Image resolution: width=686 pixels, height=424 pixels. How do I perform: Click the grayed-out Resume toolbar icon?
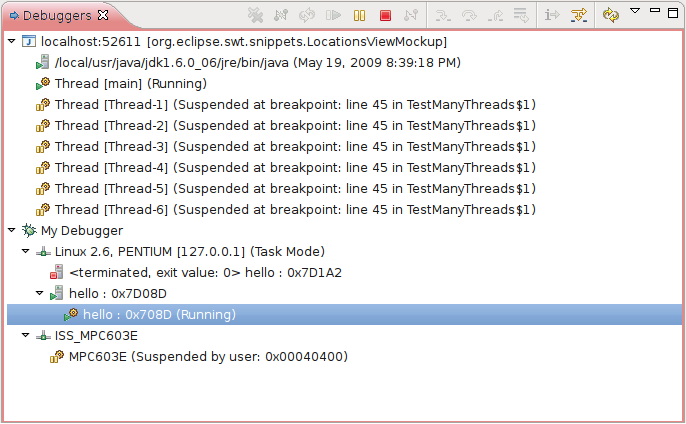click(x=333, y=16)
